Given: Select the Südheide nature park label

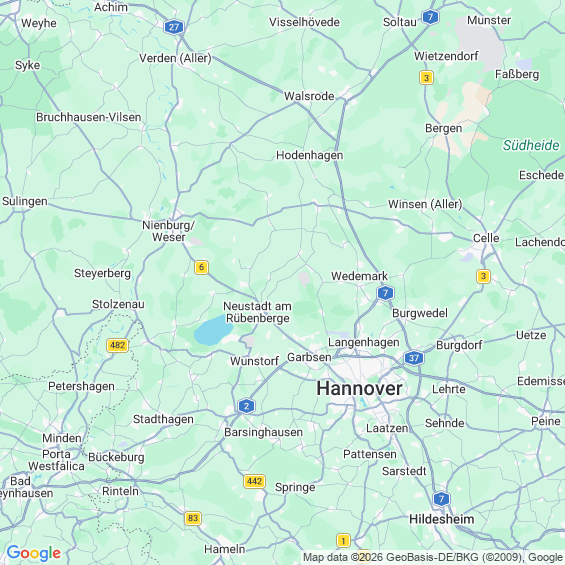Looking at the screenshot, I should pos(531,145).
